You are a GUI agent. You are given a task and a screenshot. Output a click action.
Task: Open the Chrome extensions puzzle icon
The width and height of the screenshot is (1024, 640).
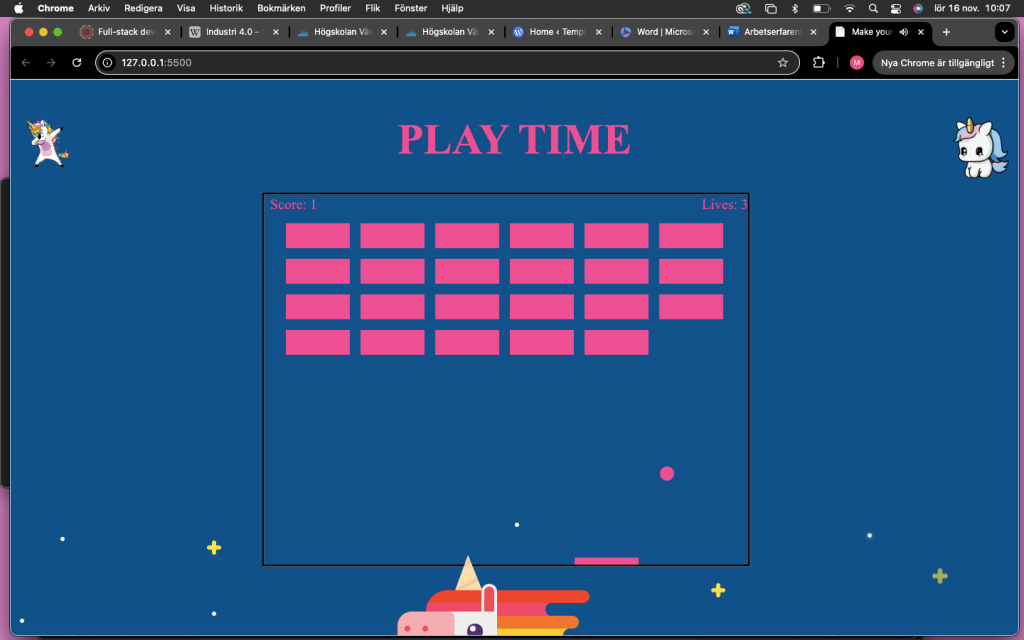(x=819, y=63)
